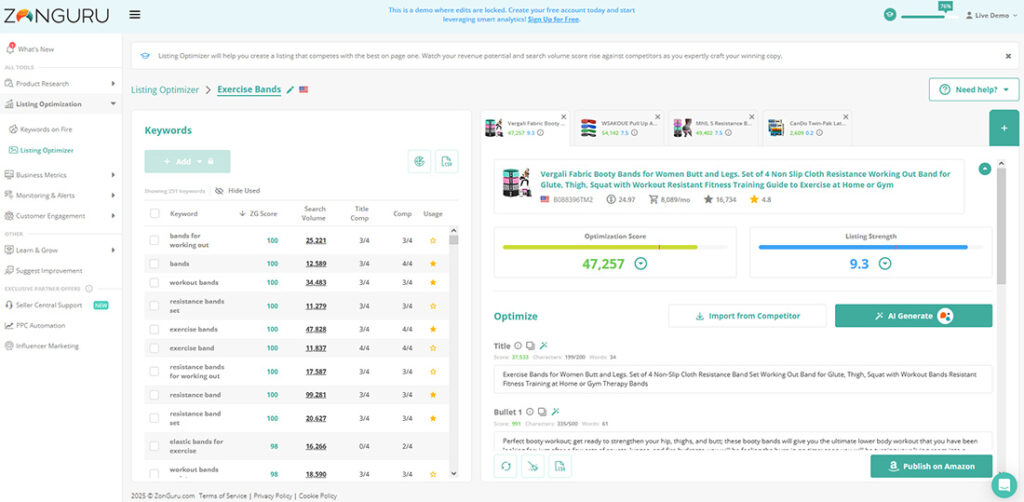Open Keywords on Fire tool

click(46, 129)
